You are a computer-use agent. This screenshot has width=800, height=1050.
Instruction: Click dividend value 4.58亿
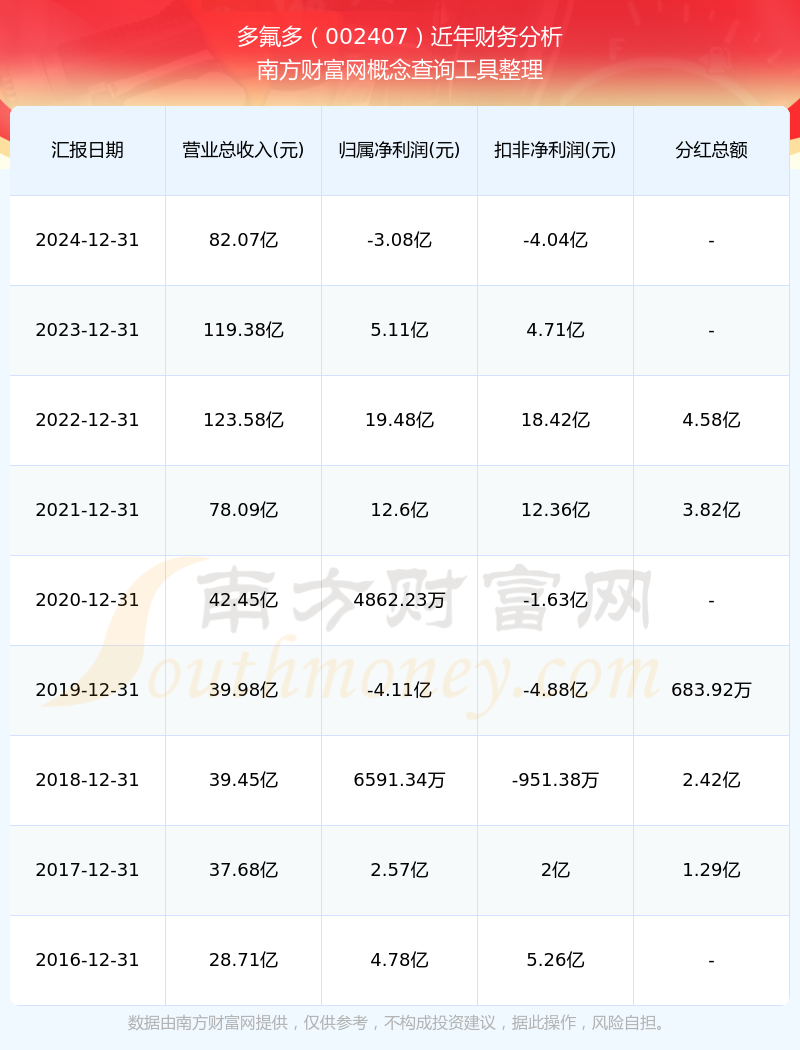tap(712, 420)
